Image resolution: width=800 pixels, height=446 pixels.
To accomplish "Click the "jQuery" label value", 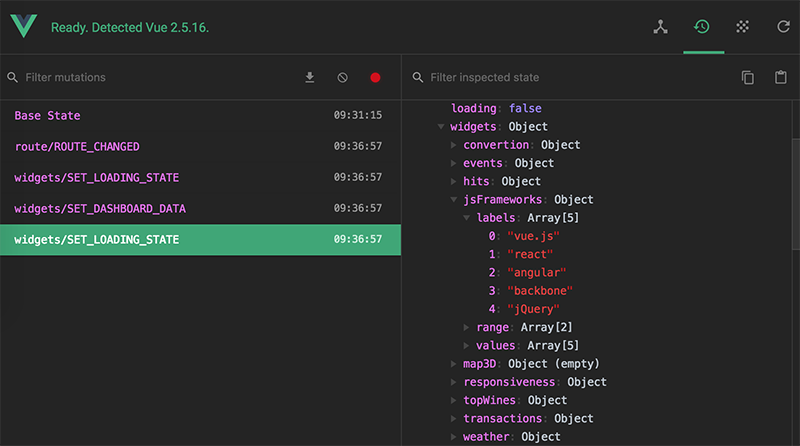I will pos(533,309).
